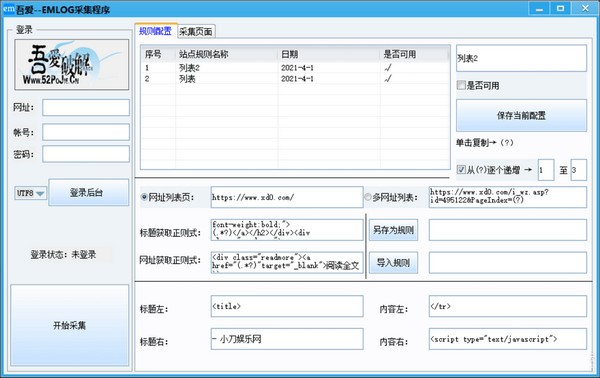Click the empty field beside 另存为规则
The height and width of the screenshot is (378, 600).
(507, 230)
